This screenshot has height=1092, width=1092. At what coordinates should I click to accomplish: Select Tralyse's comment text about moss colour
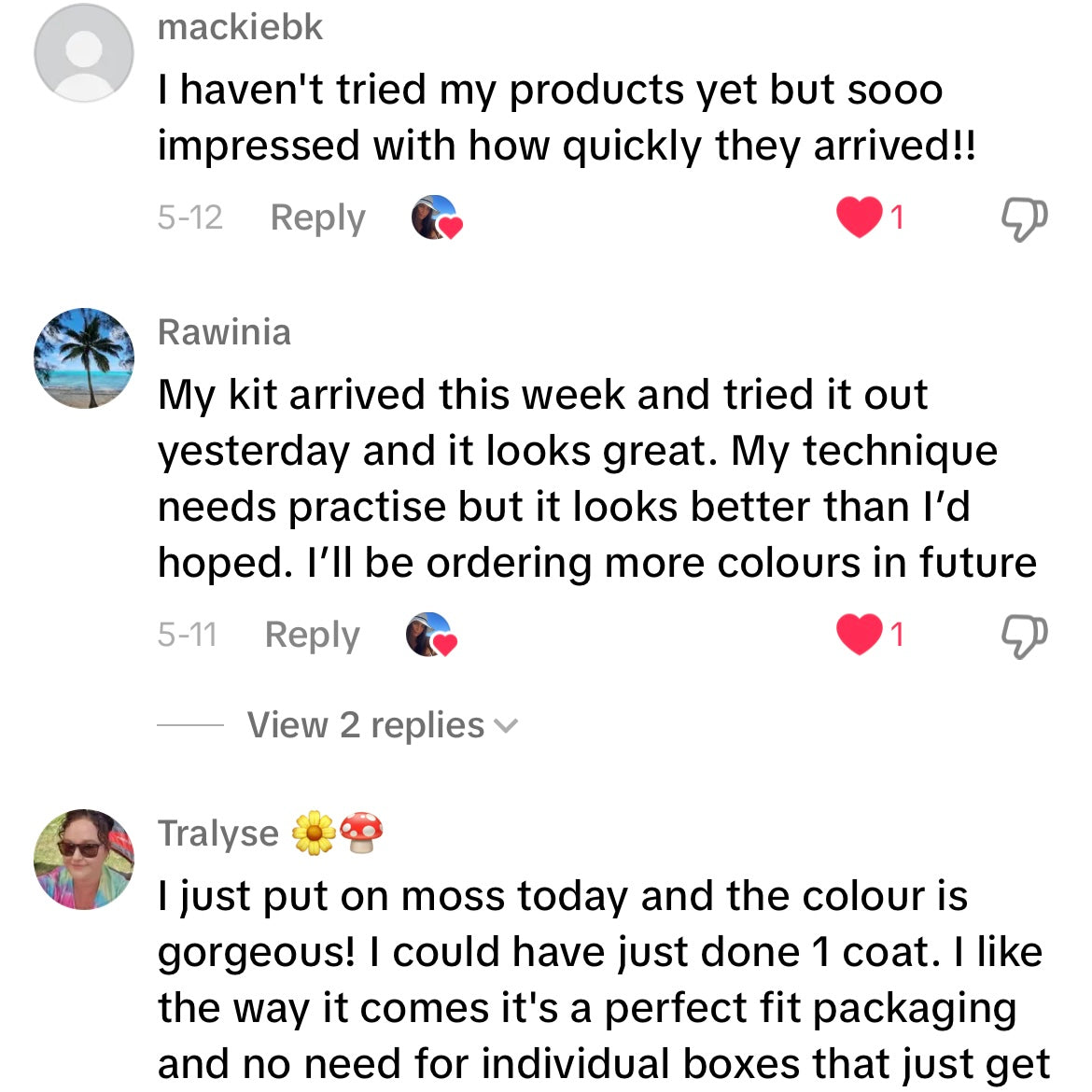(x=603, y=979)
